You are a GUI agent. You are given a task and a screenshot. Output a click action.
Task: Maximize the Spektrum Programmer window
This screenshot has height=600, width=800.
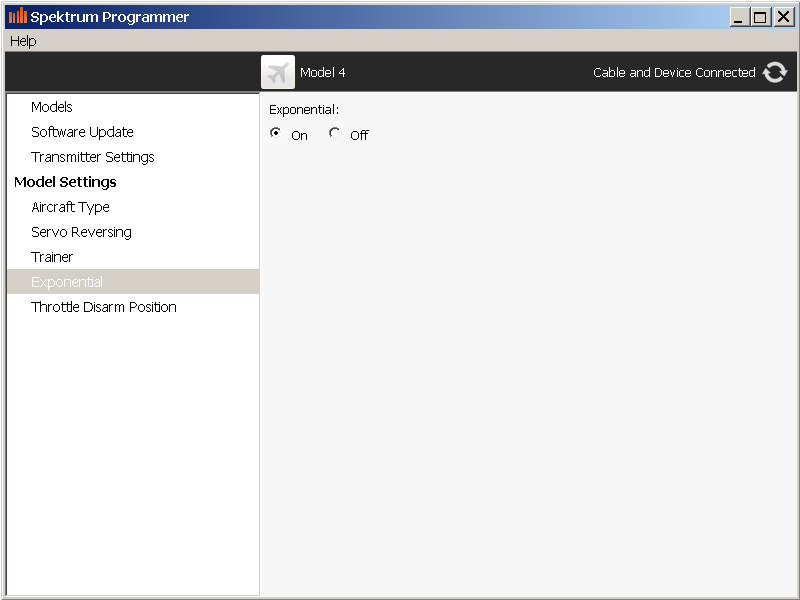tap(760, 17)
